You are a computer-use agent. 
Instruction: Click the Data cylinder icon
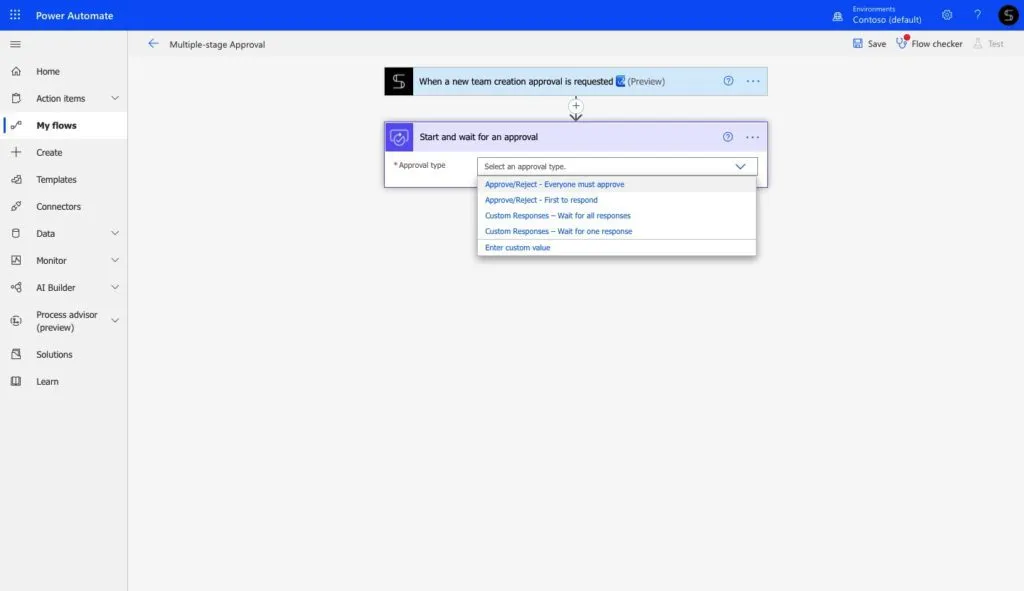16,233
